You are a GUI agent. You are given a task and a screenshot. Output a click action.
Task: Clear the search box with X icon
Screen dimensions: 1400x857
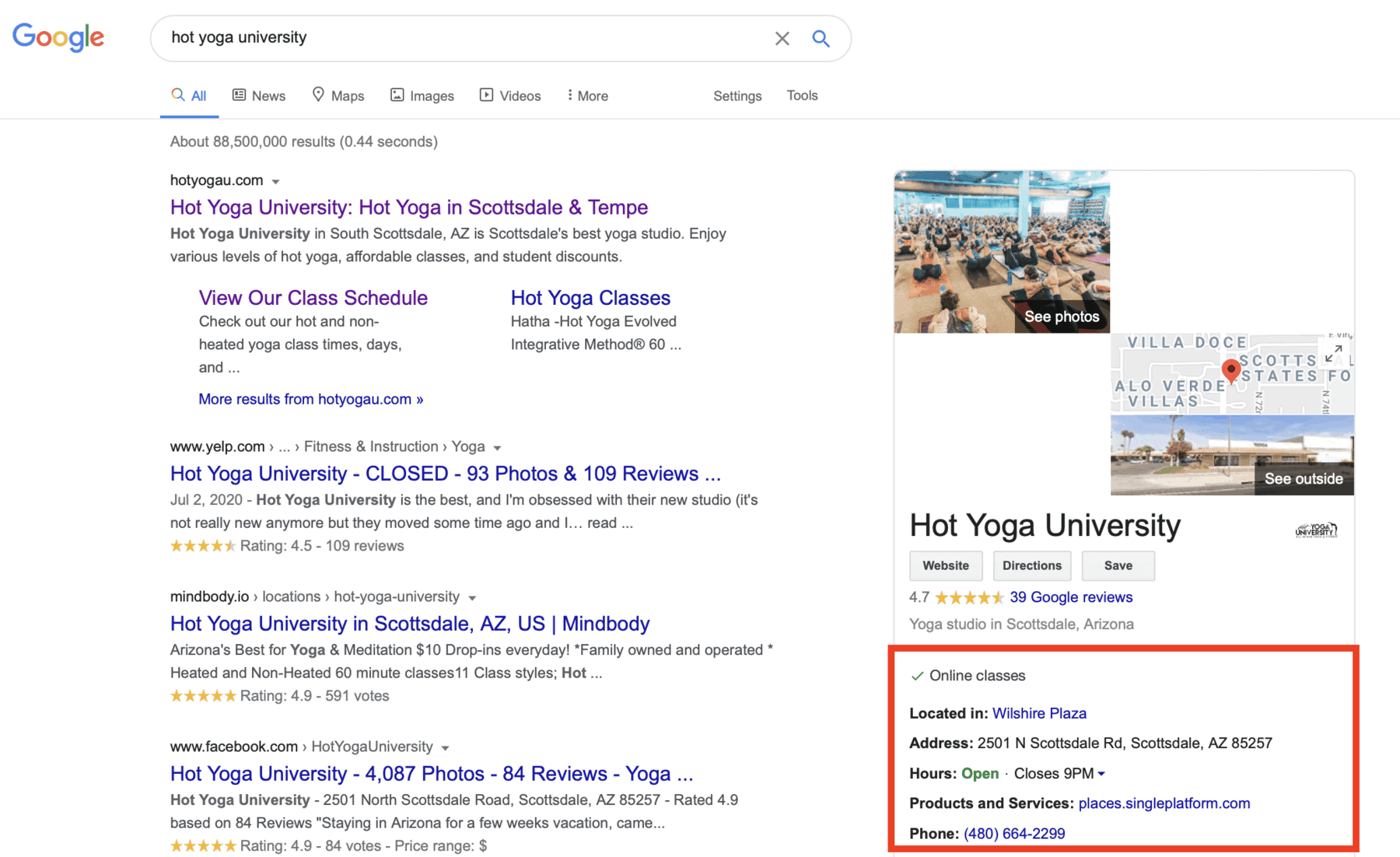[x=782, y=38]
